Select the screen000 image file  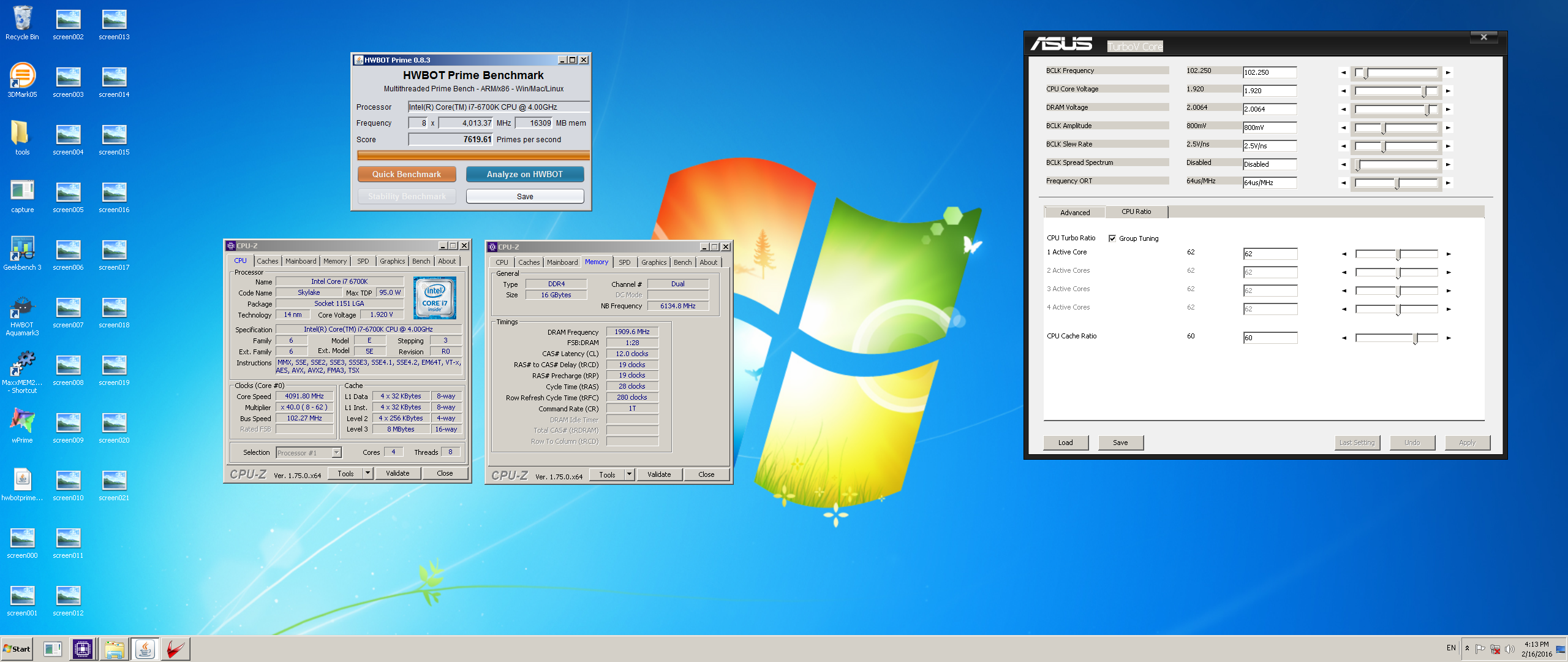tap(22, 542)
